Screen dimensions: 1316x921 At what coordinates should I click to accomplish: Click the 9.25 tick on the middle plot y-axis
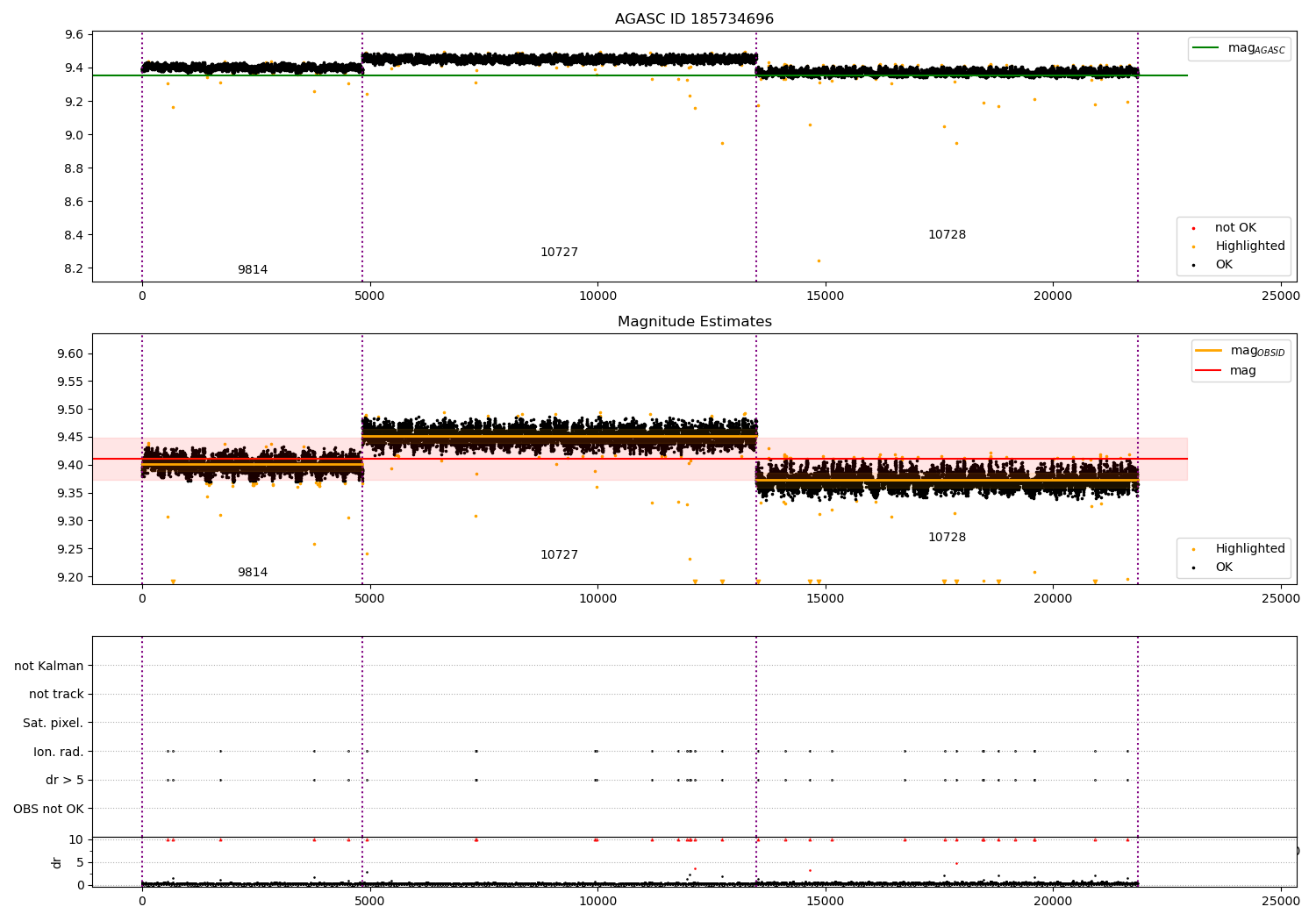[x=70, y=549]
